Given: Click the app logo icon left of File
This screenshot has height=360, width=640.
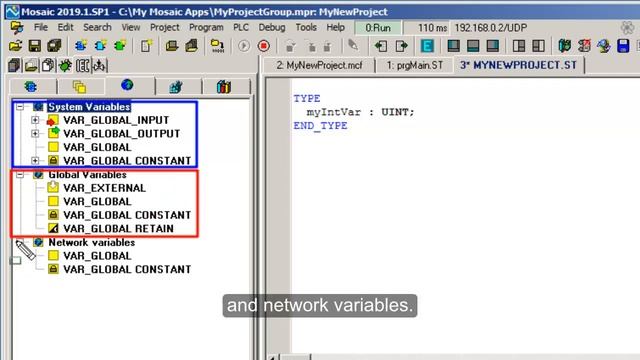Looking at the screenshot, I should [17, 28].
